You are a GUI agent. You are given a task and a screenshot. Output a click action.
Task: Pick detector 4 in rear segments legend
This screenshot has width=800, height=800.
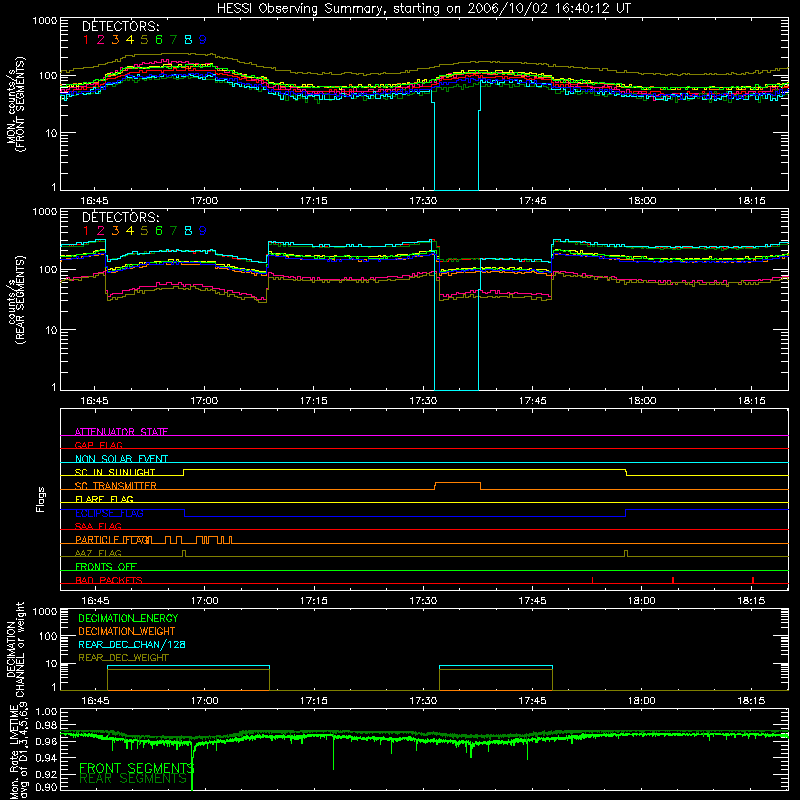[130, 231]
